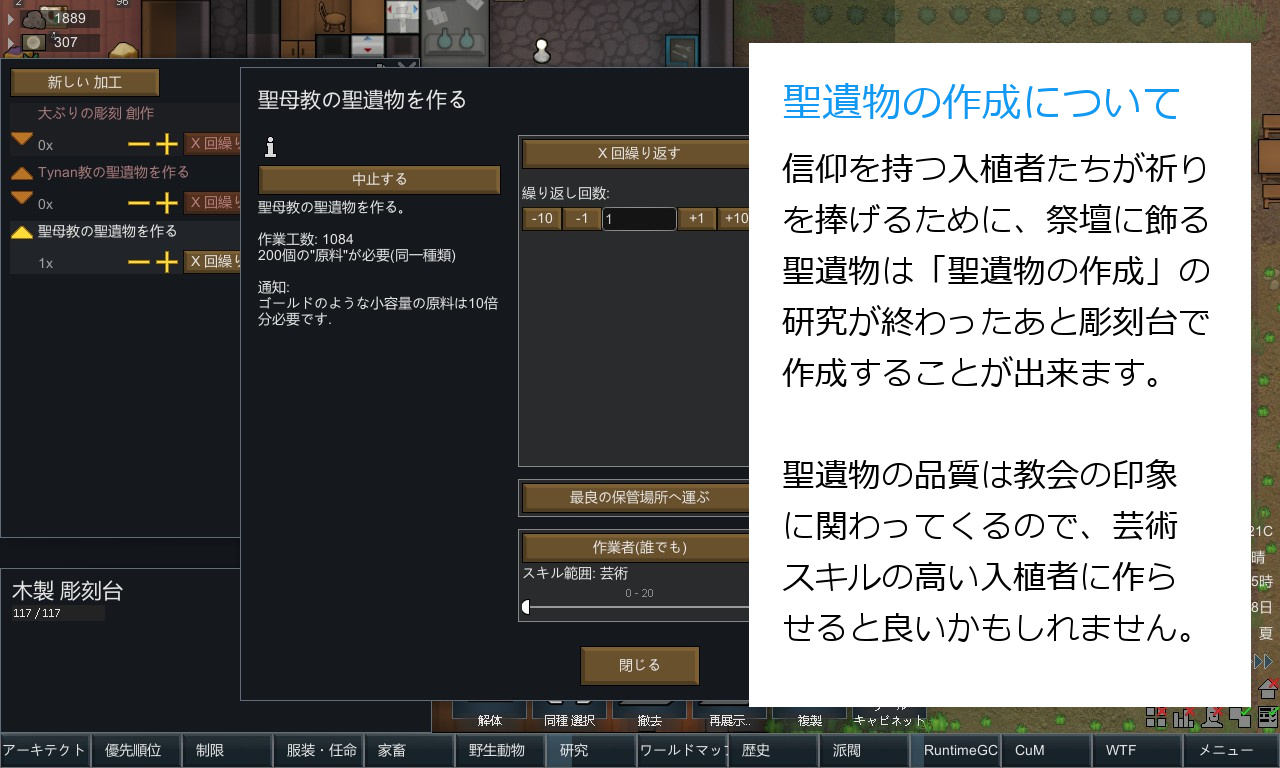Image resolution: width=1280 pixels, height=768 pixels.
Task: Click 新しい加工 to add a bill
Action: pos(84,82)
